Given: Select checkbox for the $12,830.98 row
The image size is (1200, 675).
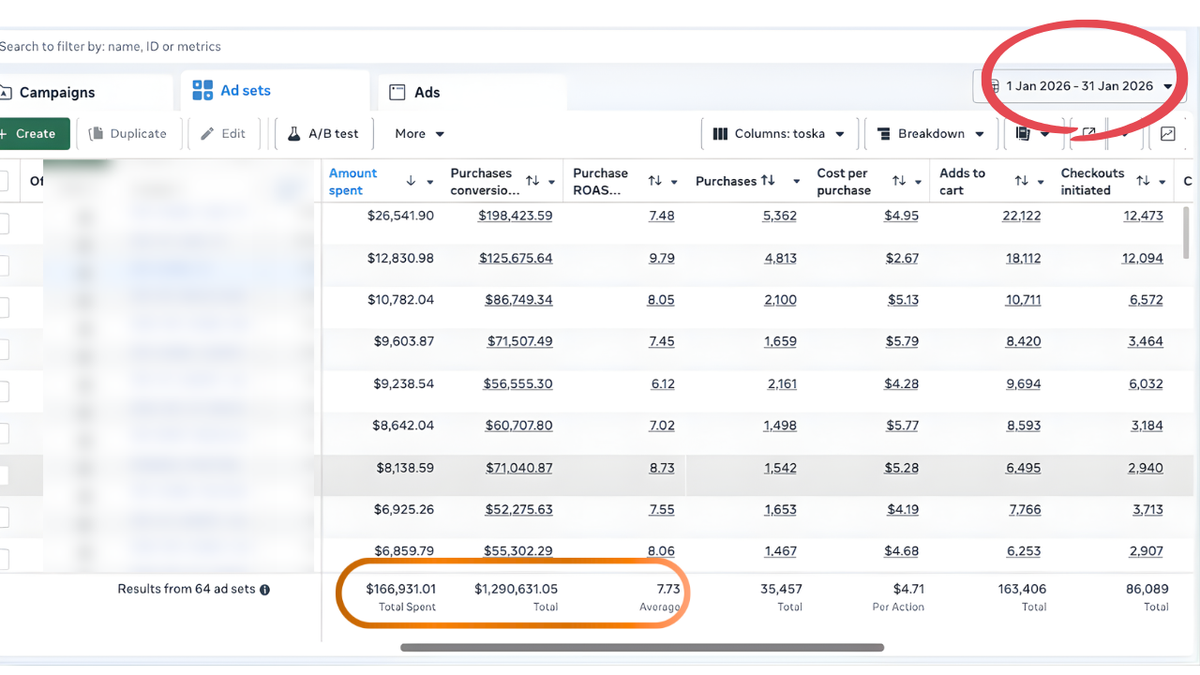Looking at the screenshot, I should pyautogui.click(x=3, y=265).
